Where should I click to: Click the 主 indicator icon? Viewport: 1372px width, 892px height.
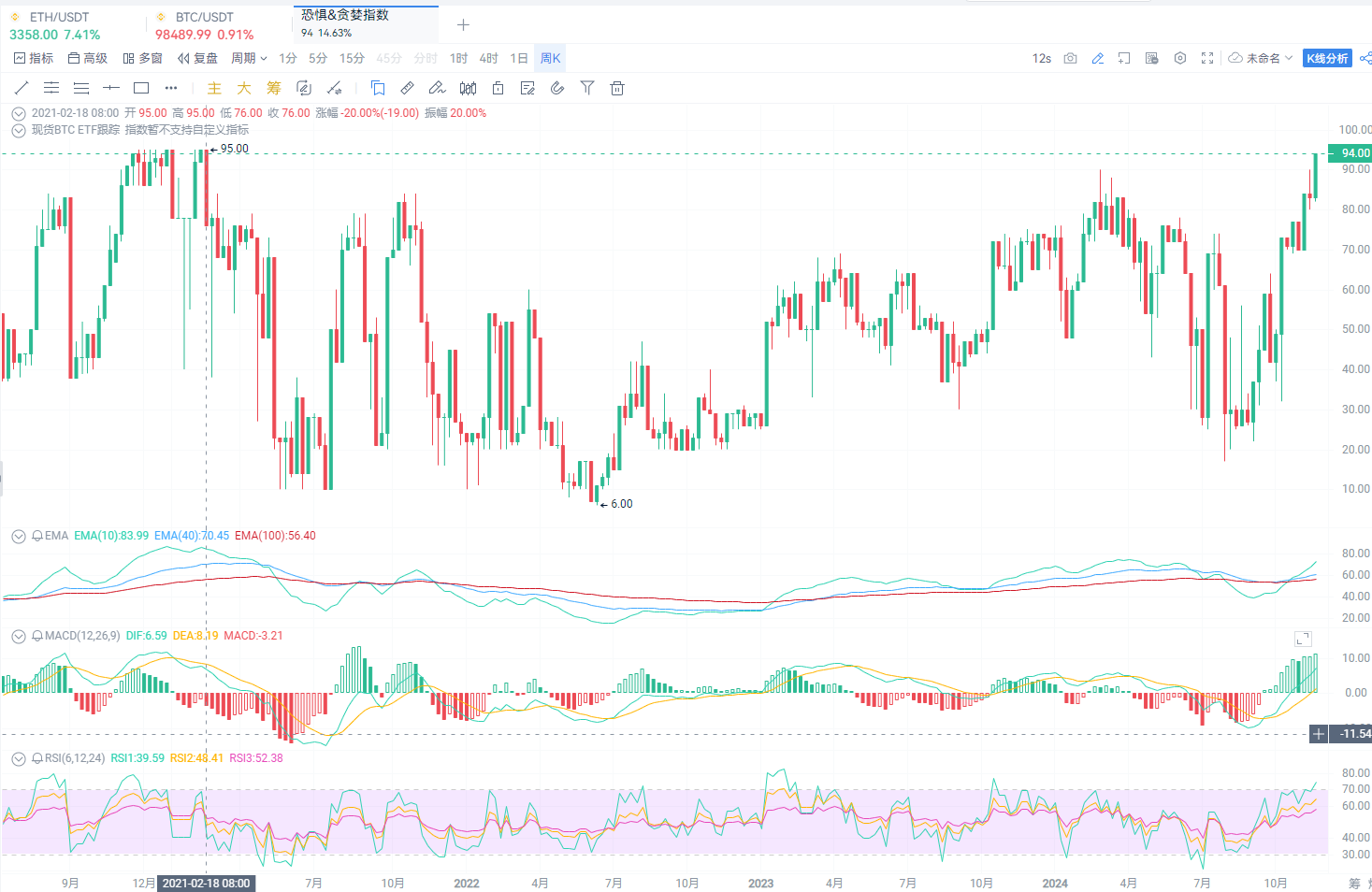pyautogui.click(x=214, y=88)
